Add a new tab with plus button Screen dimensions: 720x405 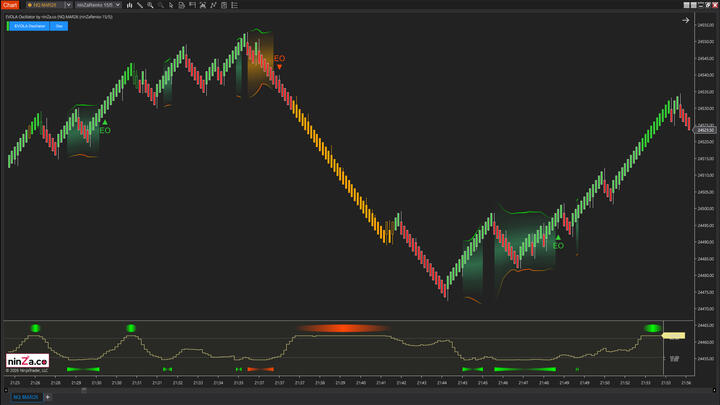[x=47, y=397]
